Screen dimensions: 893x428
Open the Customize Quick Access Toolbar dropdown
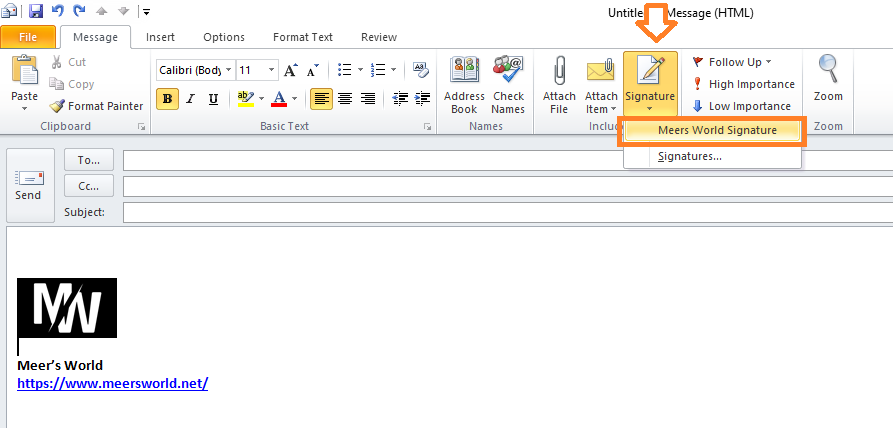(x=146, y=11)
